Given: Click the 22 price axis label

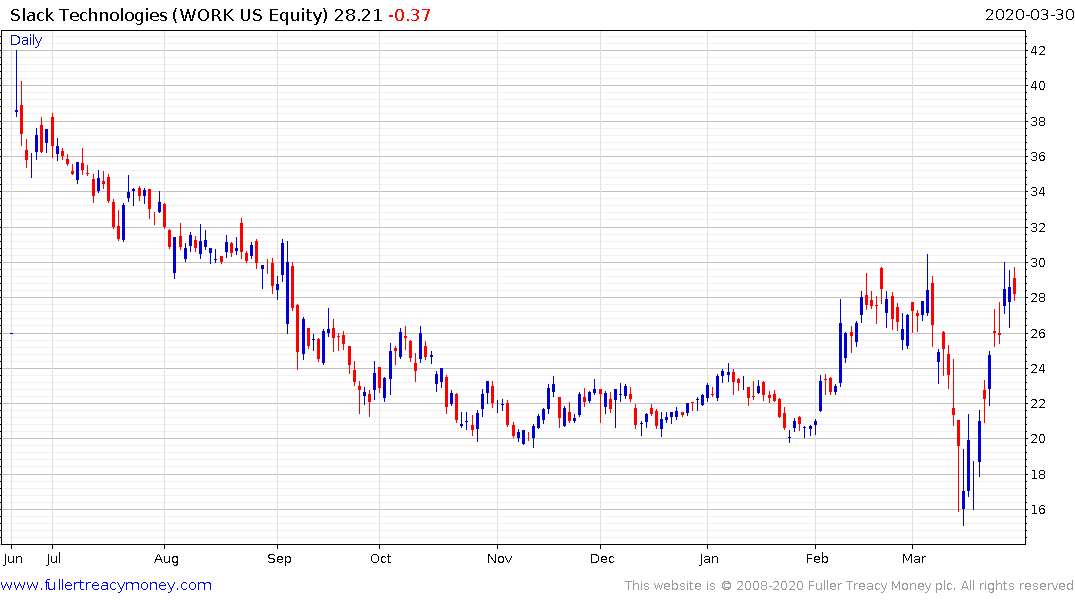Looking at the screenshot, I should [x=1037, y=404].
